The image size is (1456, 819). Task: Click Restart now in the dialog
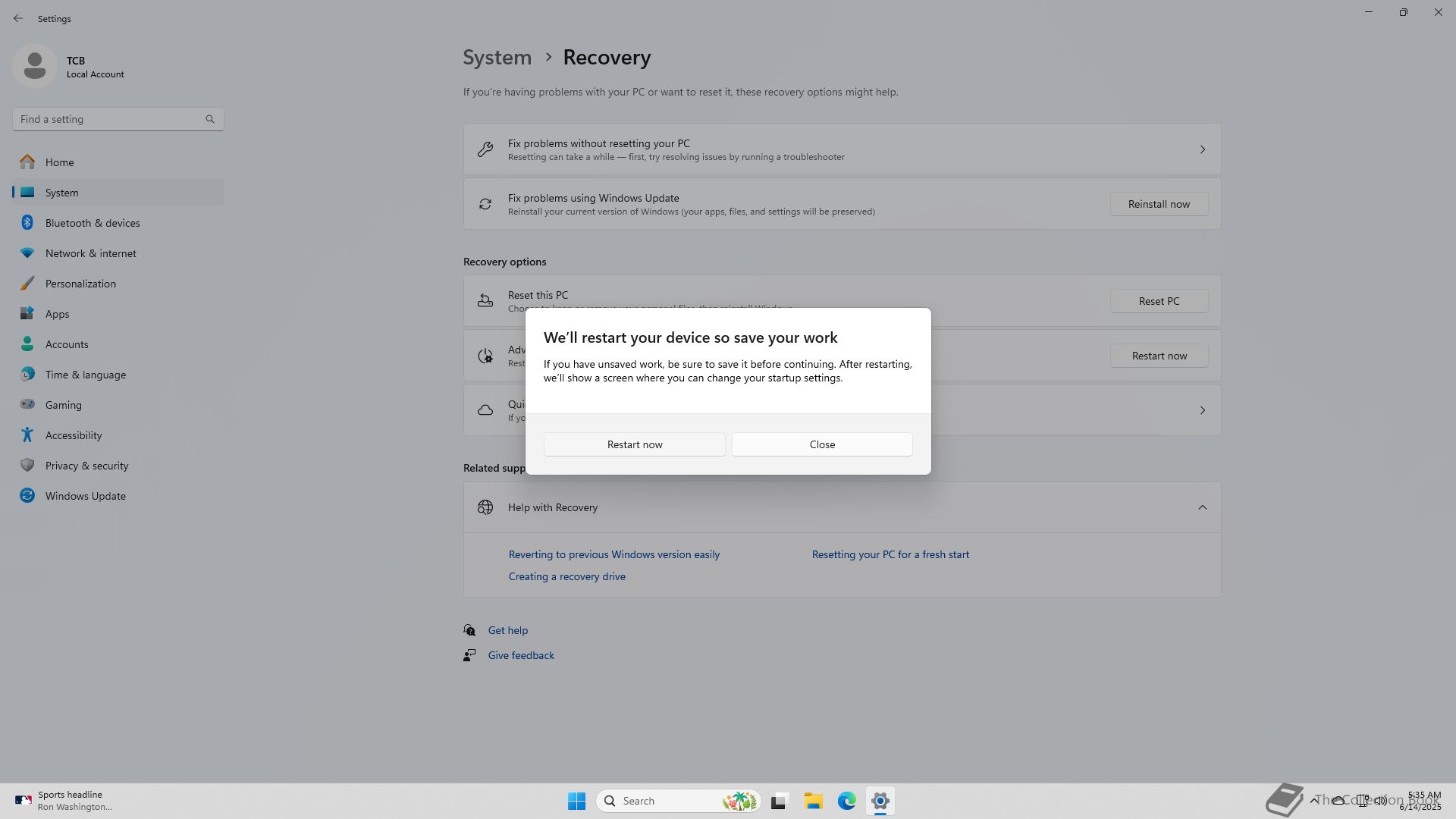click(634, 444)
